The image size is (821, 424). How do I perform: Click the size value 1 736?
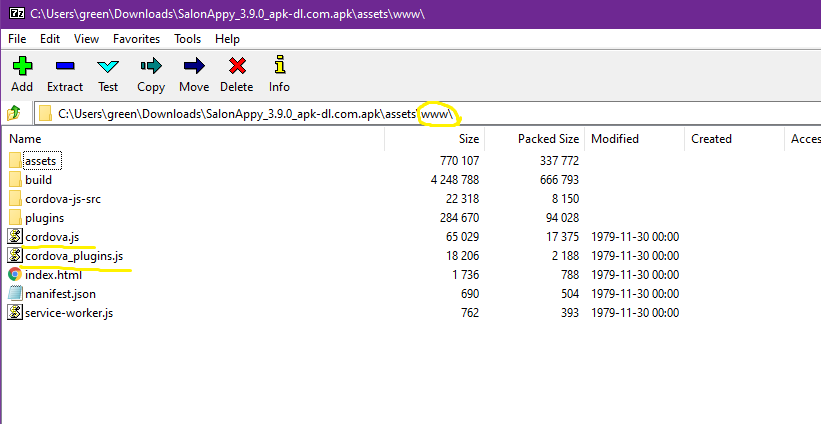coord(465,274)
